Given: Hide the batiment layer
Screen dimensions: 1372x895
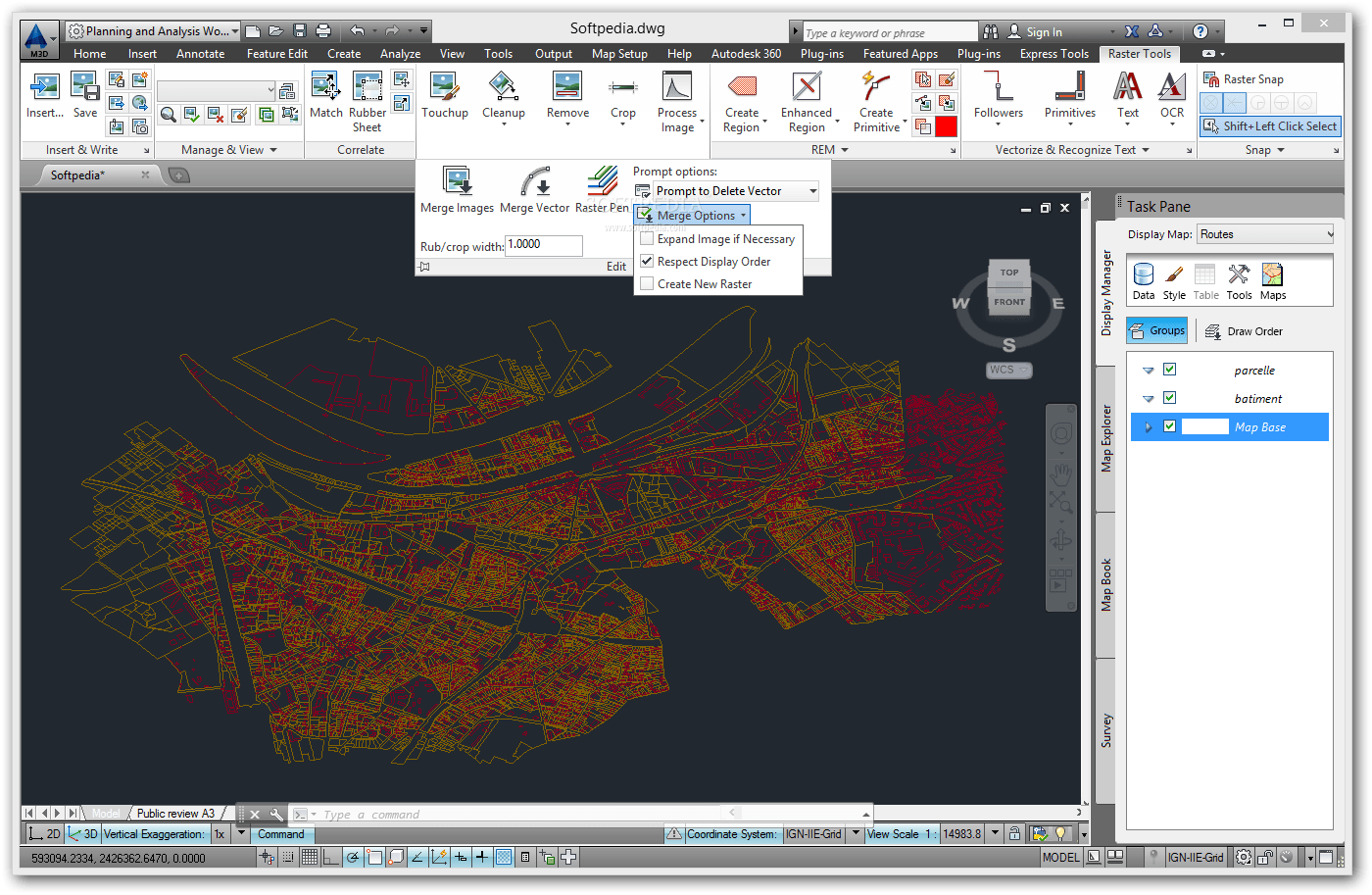Looking at the screenshot, I should pyautogui.click(x=1169, y=398).
